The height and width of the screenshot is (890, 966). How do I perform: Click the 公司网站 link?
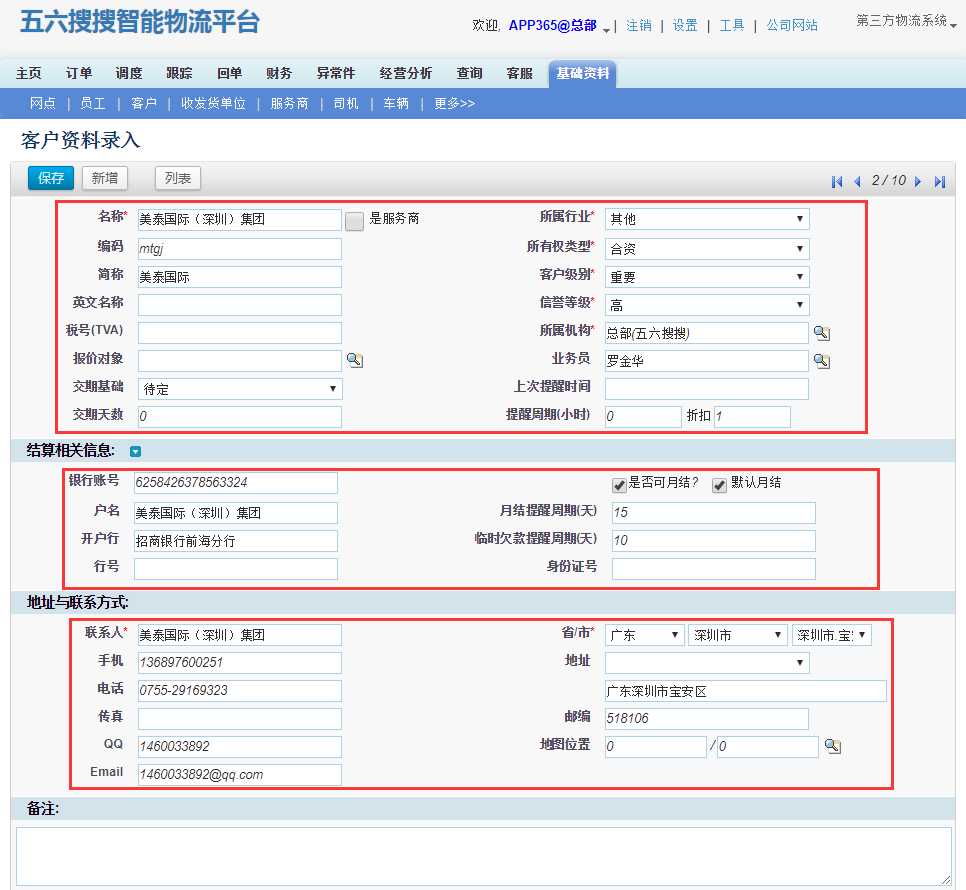[x=791, y=25]
